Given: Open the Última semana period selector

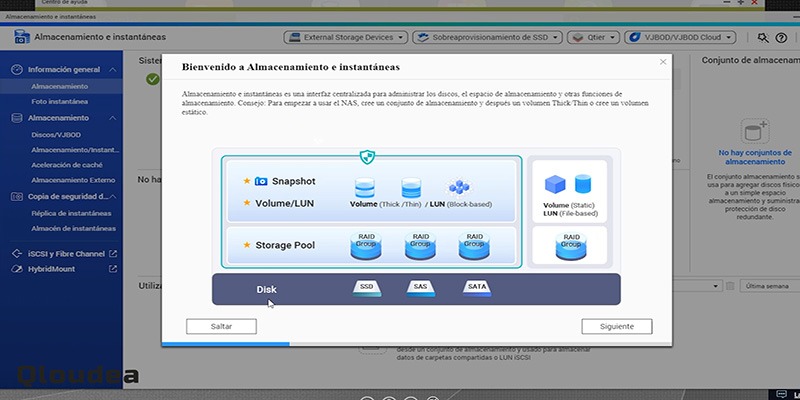Looking at the screenshot, I should [769, 286].
